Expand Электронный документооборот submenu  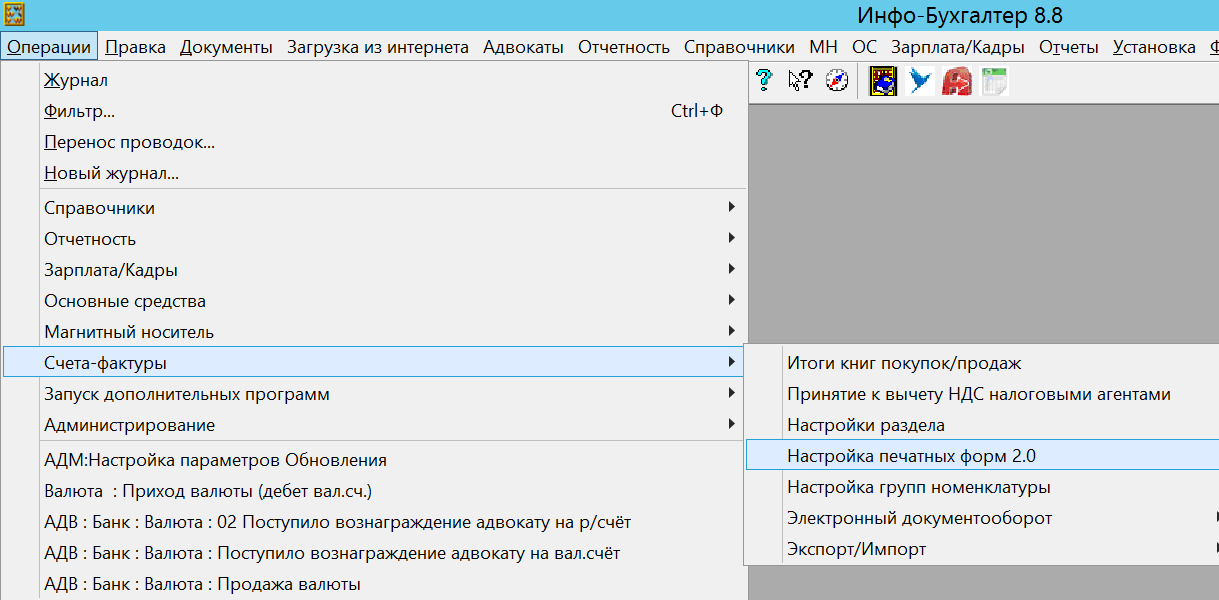tap(983, 518)
